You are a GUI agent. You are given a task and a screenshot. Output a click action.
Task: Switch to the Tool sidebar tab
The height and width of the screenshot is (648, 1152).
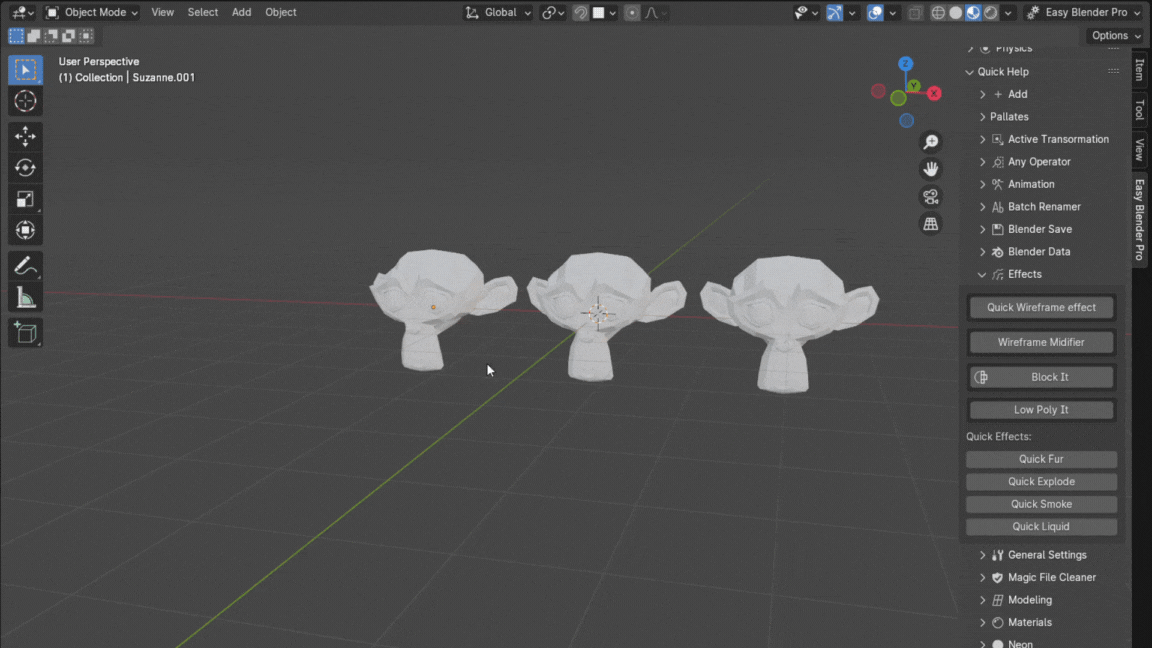pyautogui.click(x=1139, y=109)
